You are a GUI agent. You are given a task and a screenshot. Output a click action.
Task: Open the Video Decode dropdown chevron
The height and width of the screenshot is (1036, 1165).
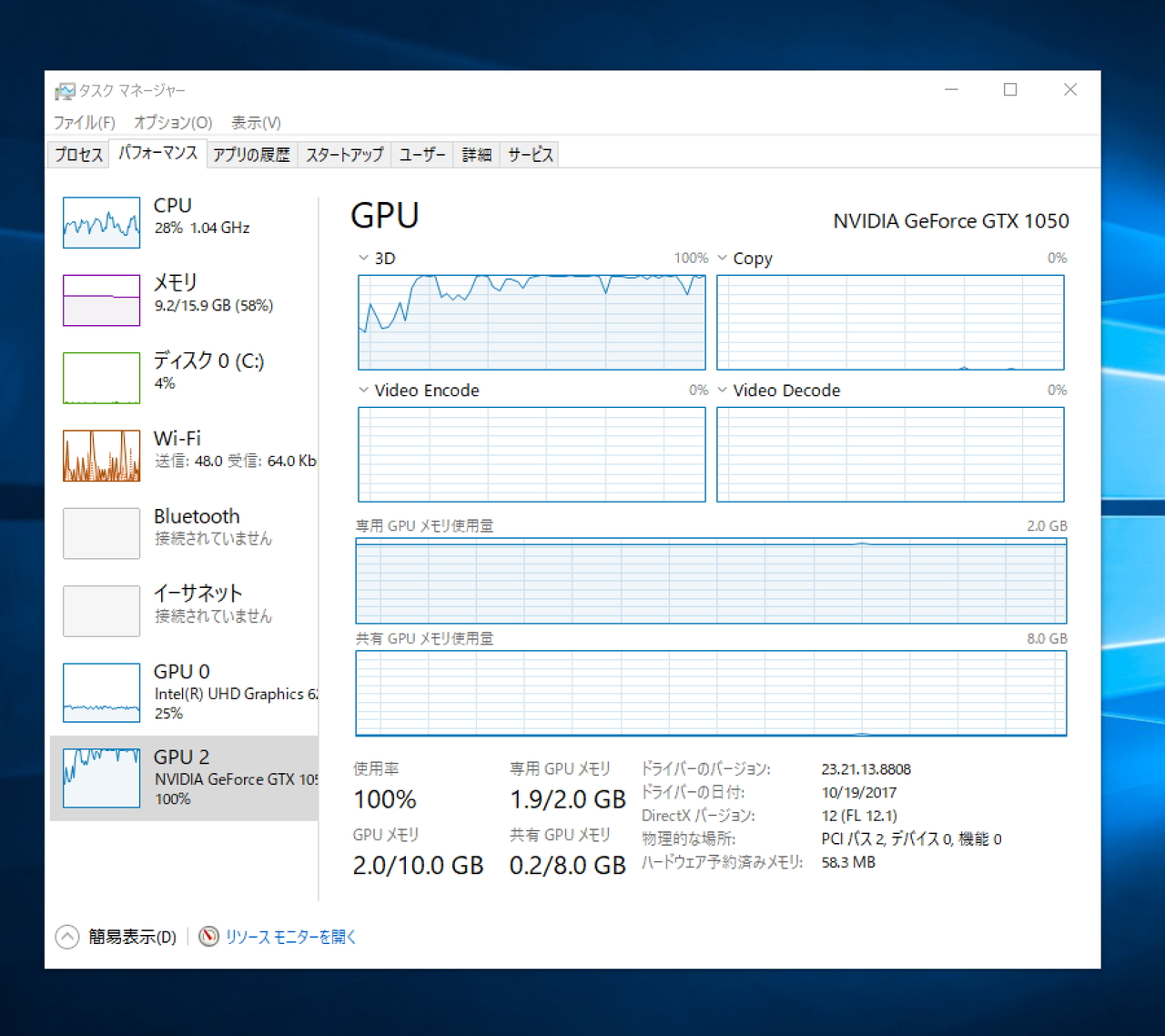tap(724, 390)
